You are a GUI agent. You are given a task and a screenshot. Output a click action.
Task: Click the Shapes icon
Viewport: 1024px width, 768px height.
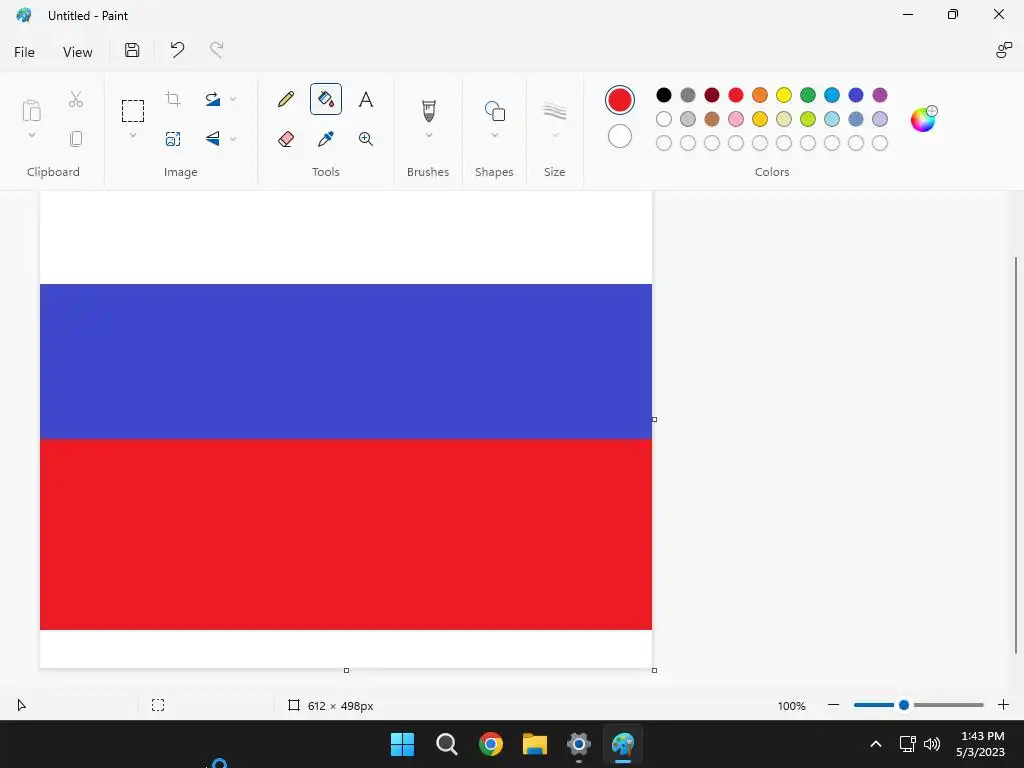[494, 111]
